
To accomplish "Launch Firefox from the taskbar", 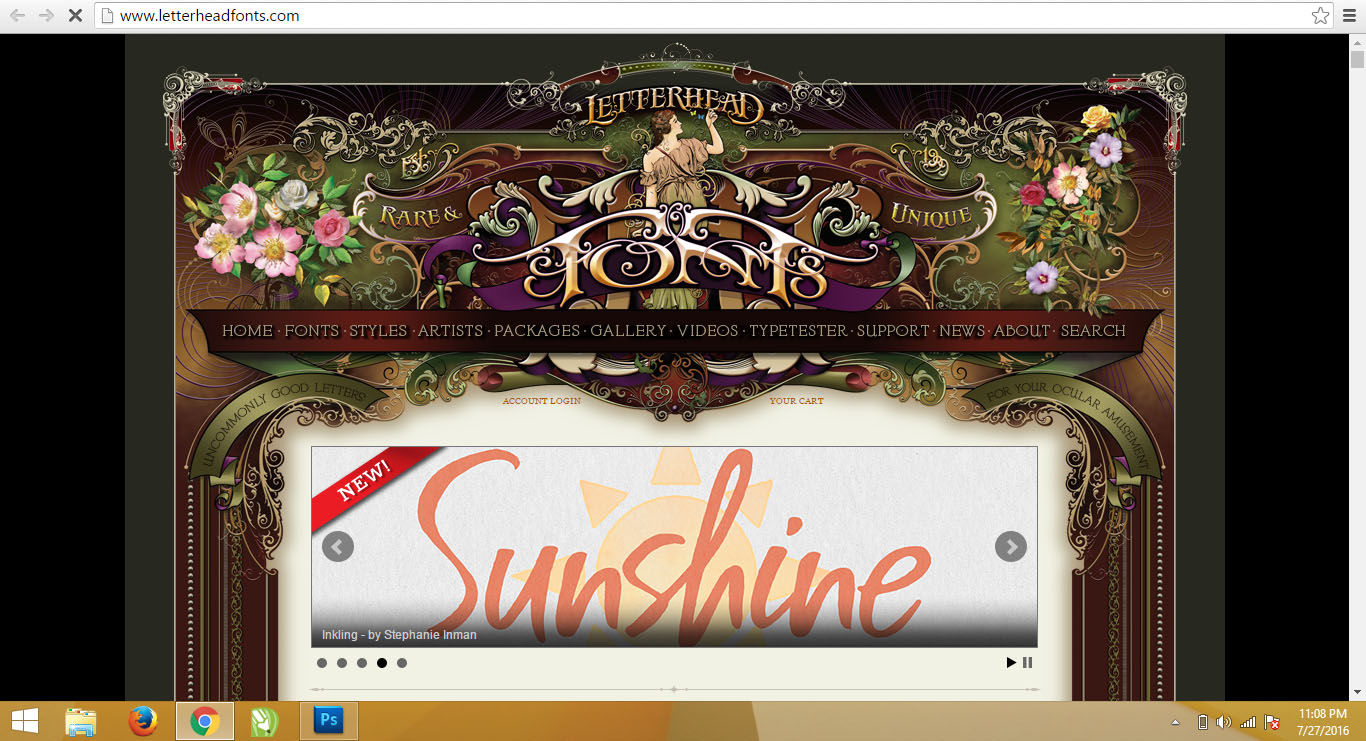I will (143, 721).
